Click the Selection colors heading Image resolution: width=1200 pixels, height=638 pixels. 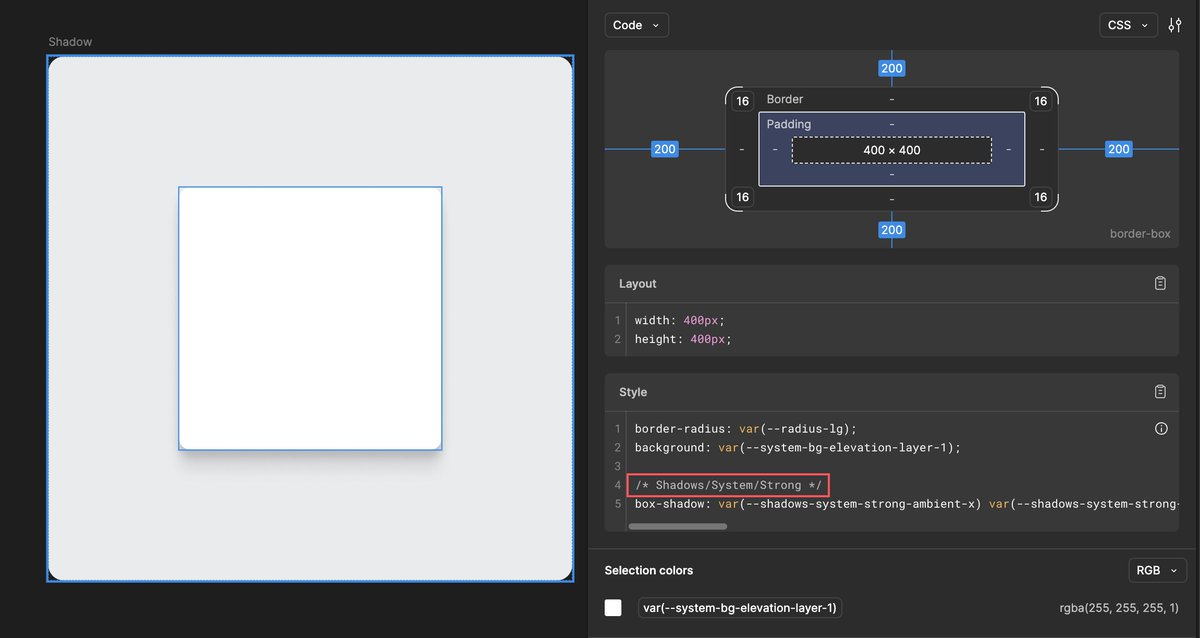click(649, 570)
